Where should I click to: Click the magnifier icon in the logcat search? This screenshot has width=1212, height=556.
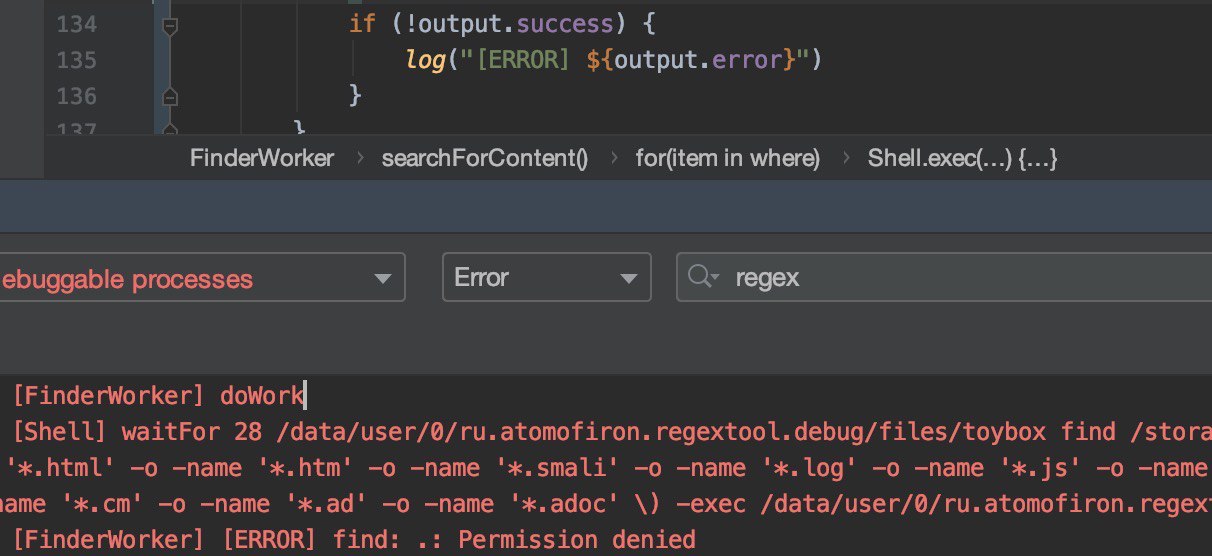click(x=705, y=278)
